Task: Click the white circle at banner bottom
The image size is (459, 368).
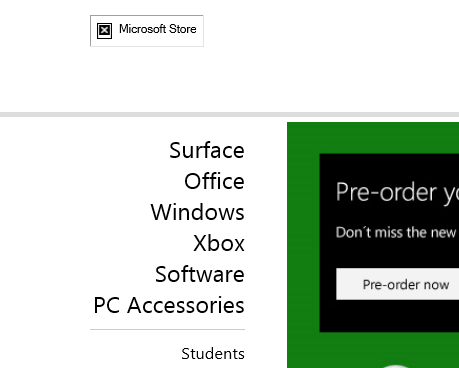Action: (395, 366)
